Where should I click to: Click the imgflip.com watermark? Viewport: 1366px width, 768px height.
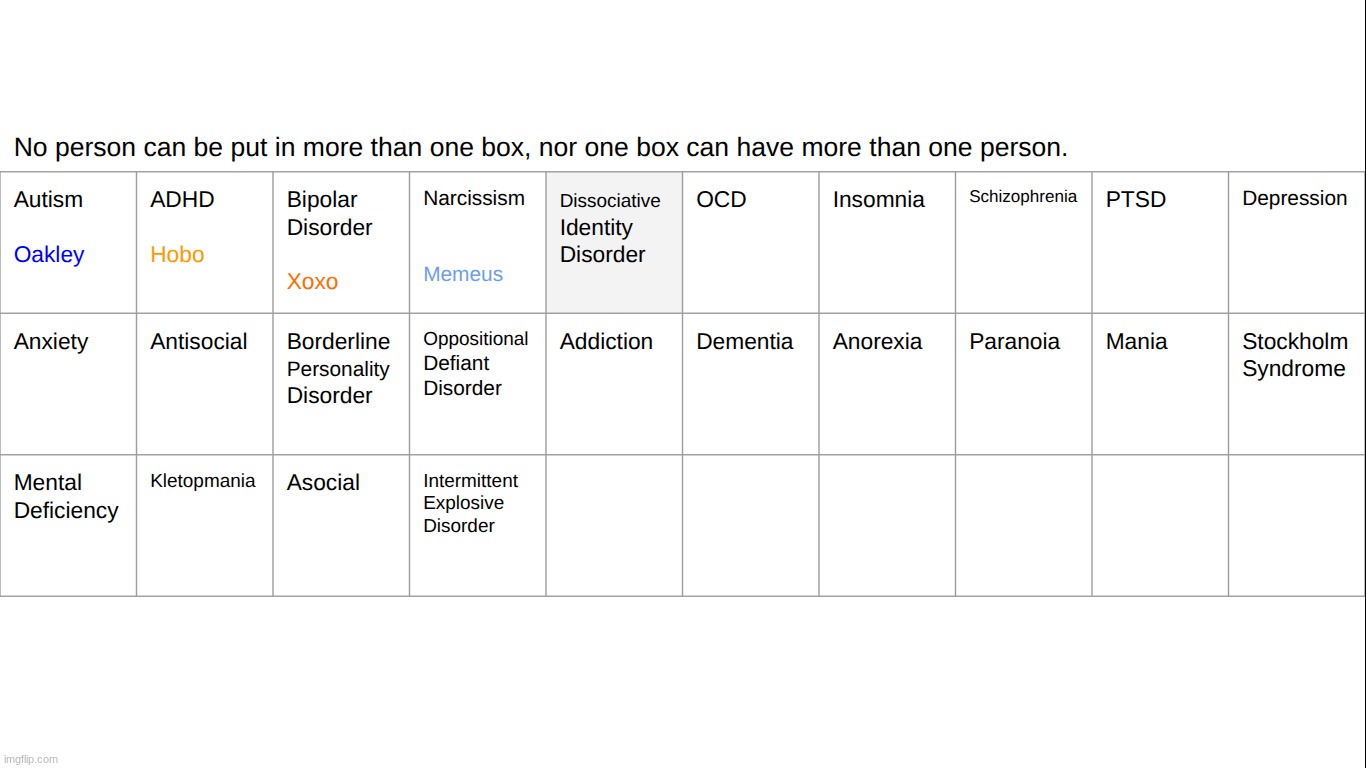31,759
